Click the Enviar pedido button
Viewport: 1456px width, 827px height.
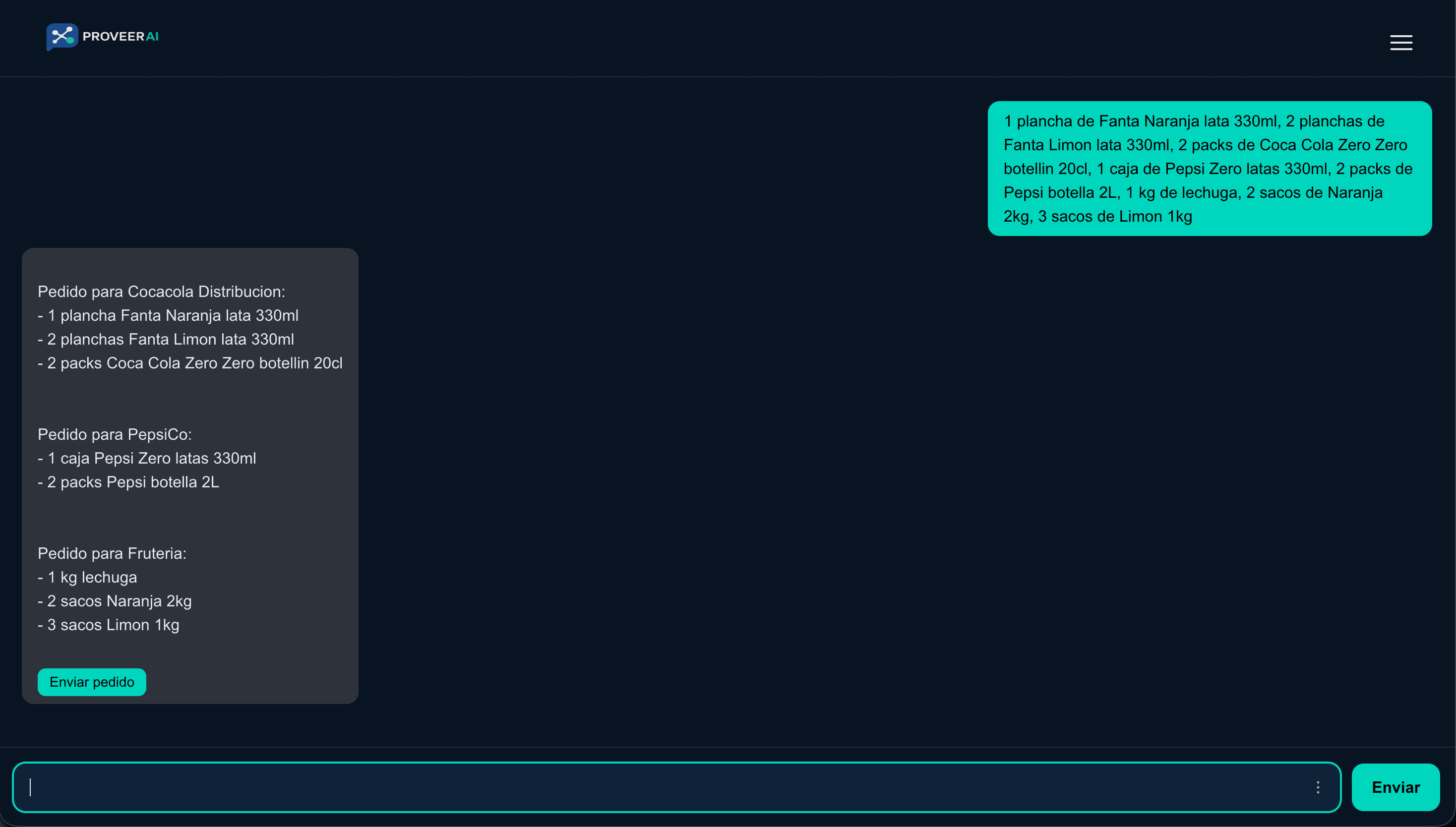coord(92,682)
